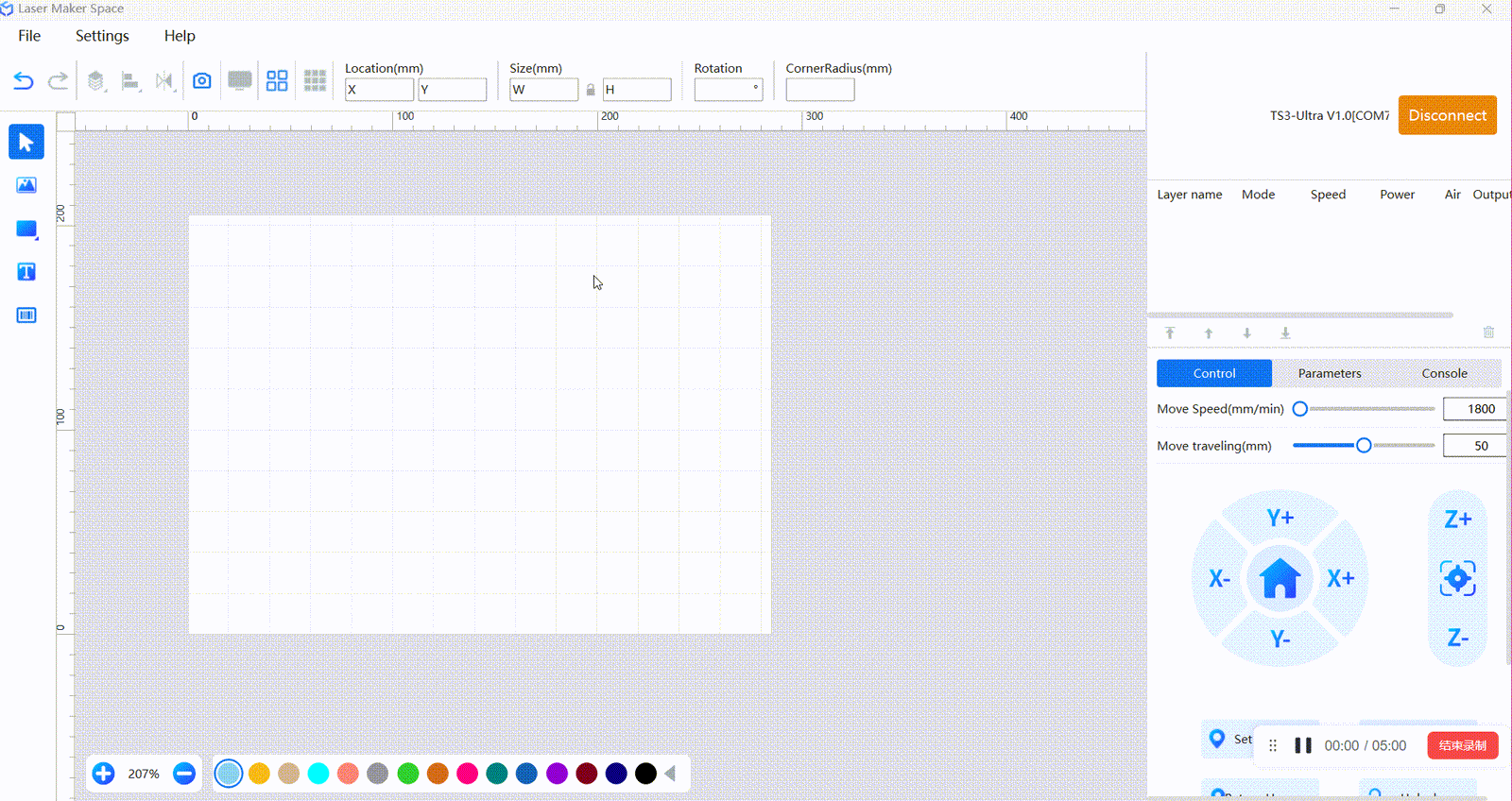
Task: Select the green color swatch
Action: pyautogui.click(x=408, y=774)
